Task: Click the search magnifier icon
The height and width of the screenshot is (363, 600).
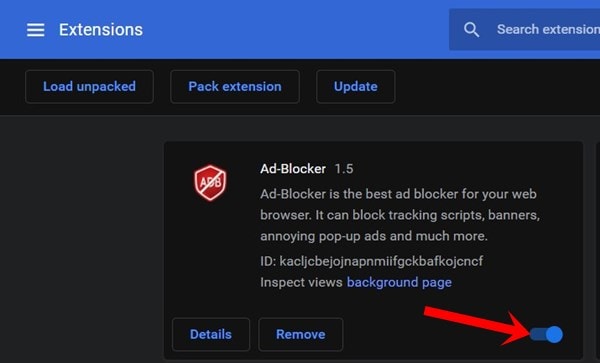Action: tap(471, 29)
